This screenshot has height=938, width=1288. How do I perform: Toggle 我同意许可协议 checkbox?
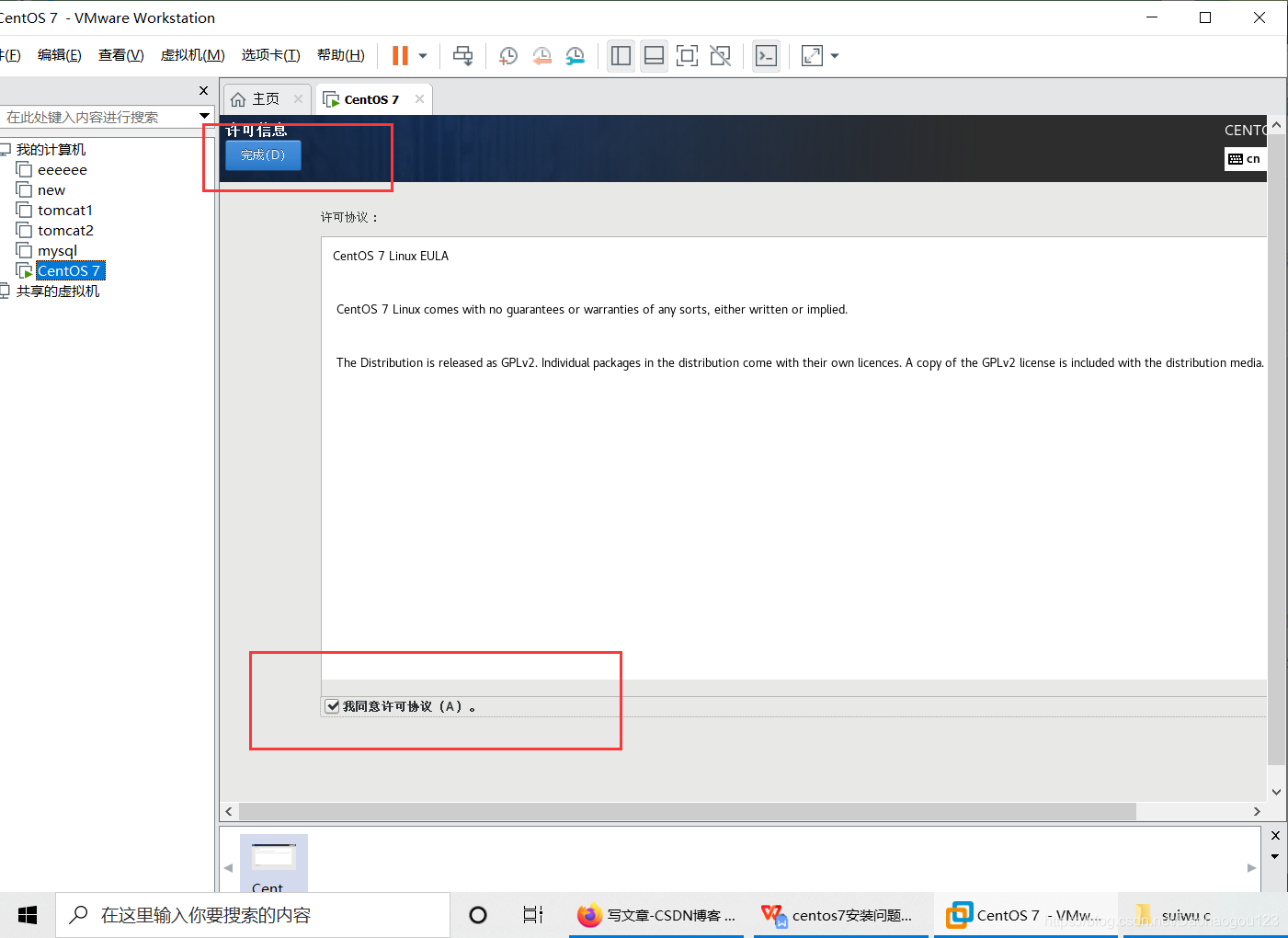pos(333,706)
